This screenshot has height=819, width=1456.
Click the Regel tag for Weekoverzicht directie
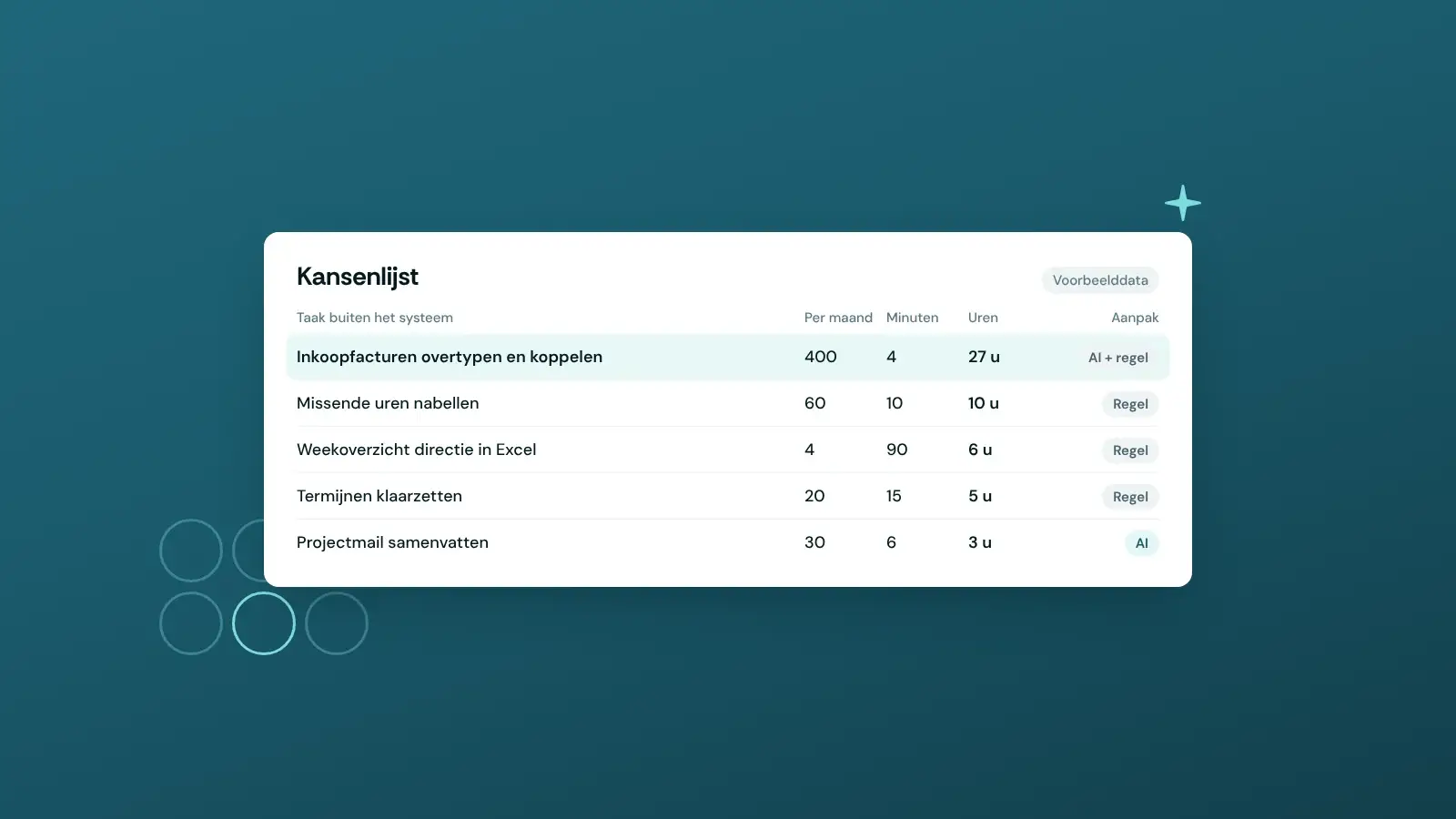click(1130, 450)
